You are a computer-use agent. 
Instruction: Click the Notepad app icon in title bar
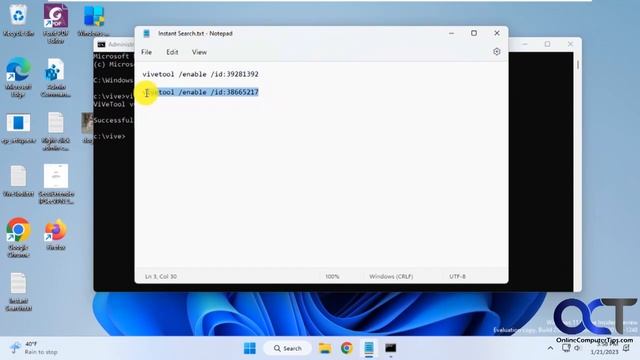[x=147, y=33]
